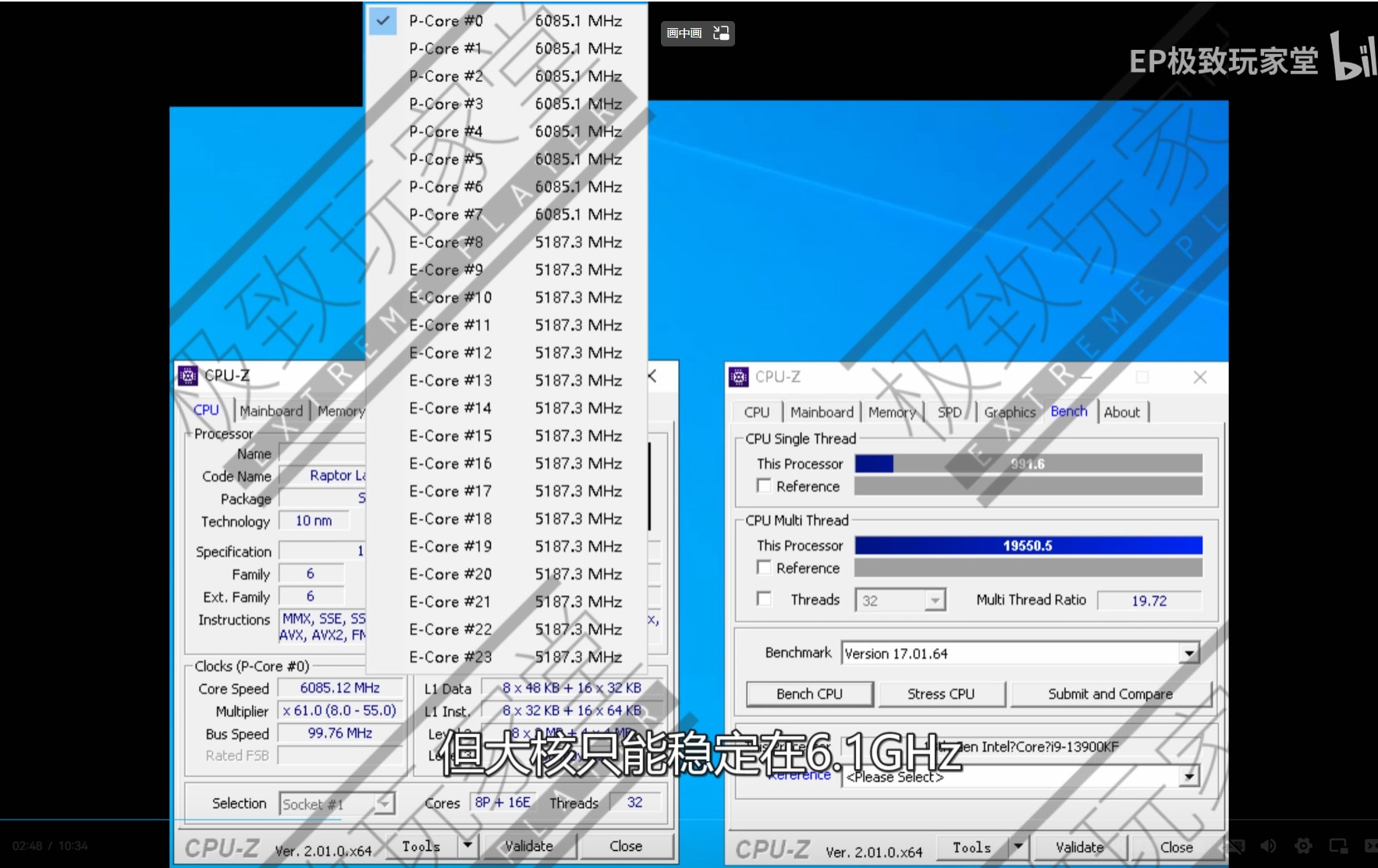Image resolution: width=1378 pixels, height=868 pixels.
Task: Click the picture-in-picture 画中画 button
Action: coord(698,34)
